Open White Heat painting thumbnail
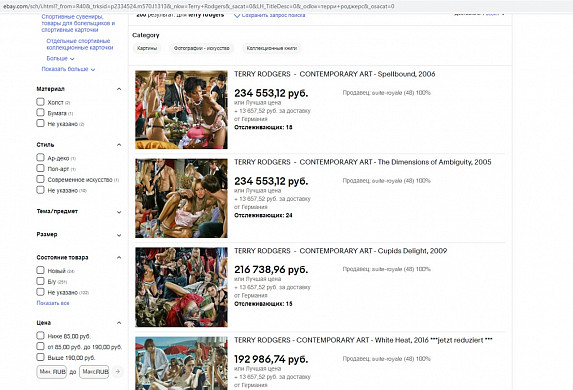The image size is (573, 390). click(x=181, y=363)
